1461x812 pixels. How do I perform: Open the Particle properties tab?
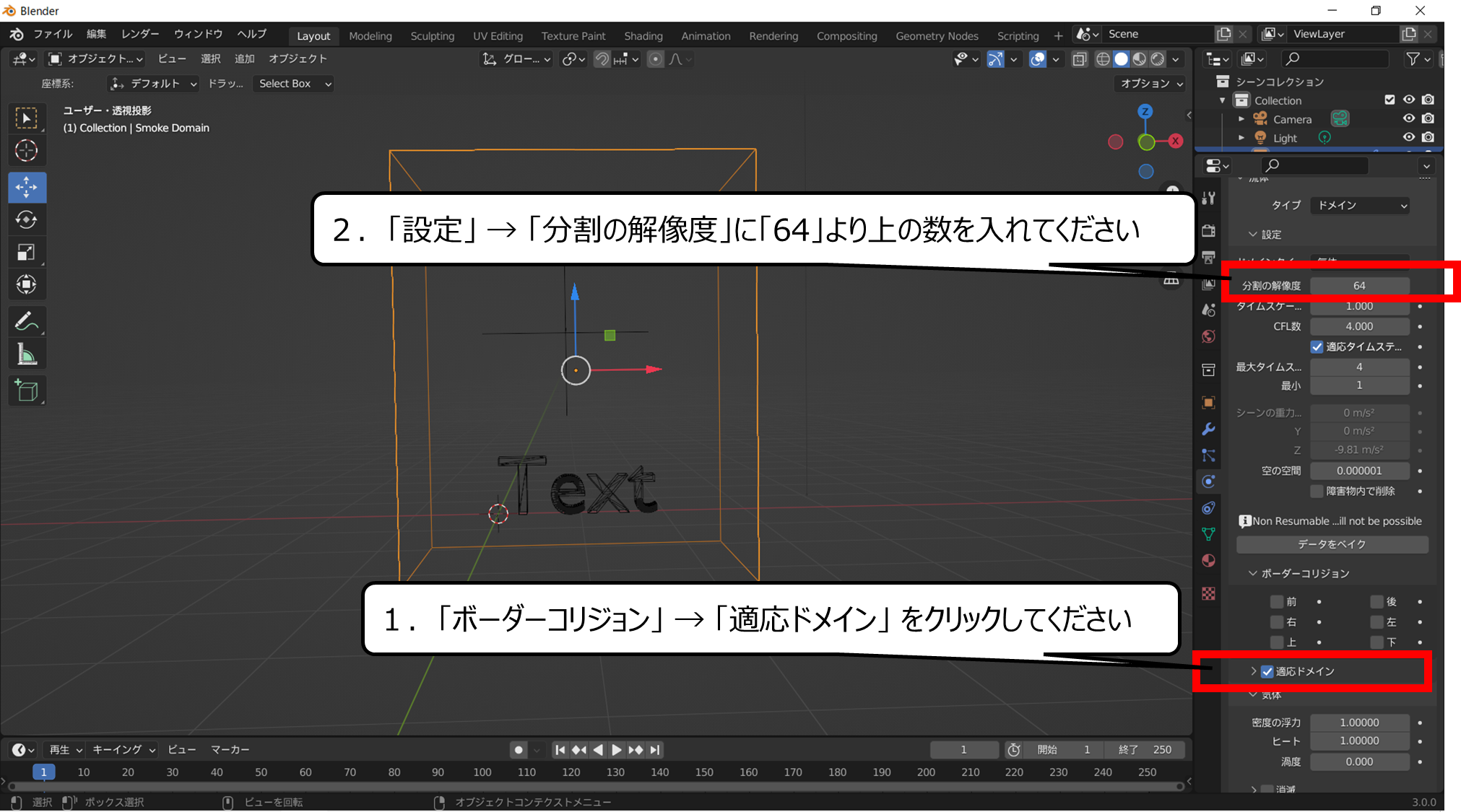pyautogui.click(x=1208, y=455)
